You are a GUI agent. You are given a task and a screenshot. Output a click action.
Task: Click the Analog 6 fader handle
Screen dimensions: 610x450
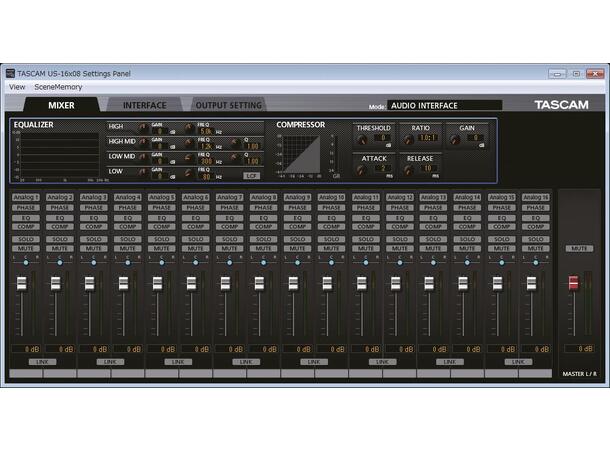tap(191, 283)
